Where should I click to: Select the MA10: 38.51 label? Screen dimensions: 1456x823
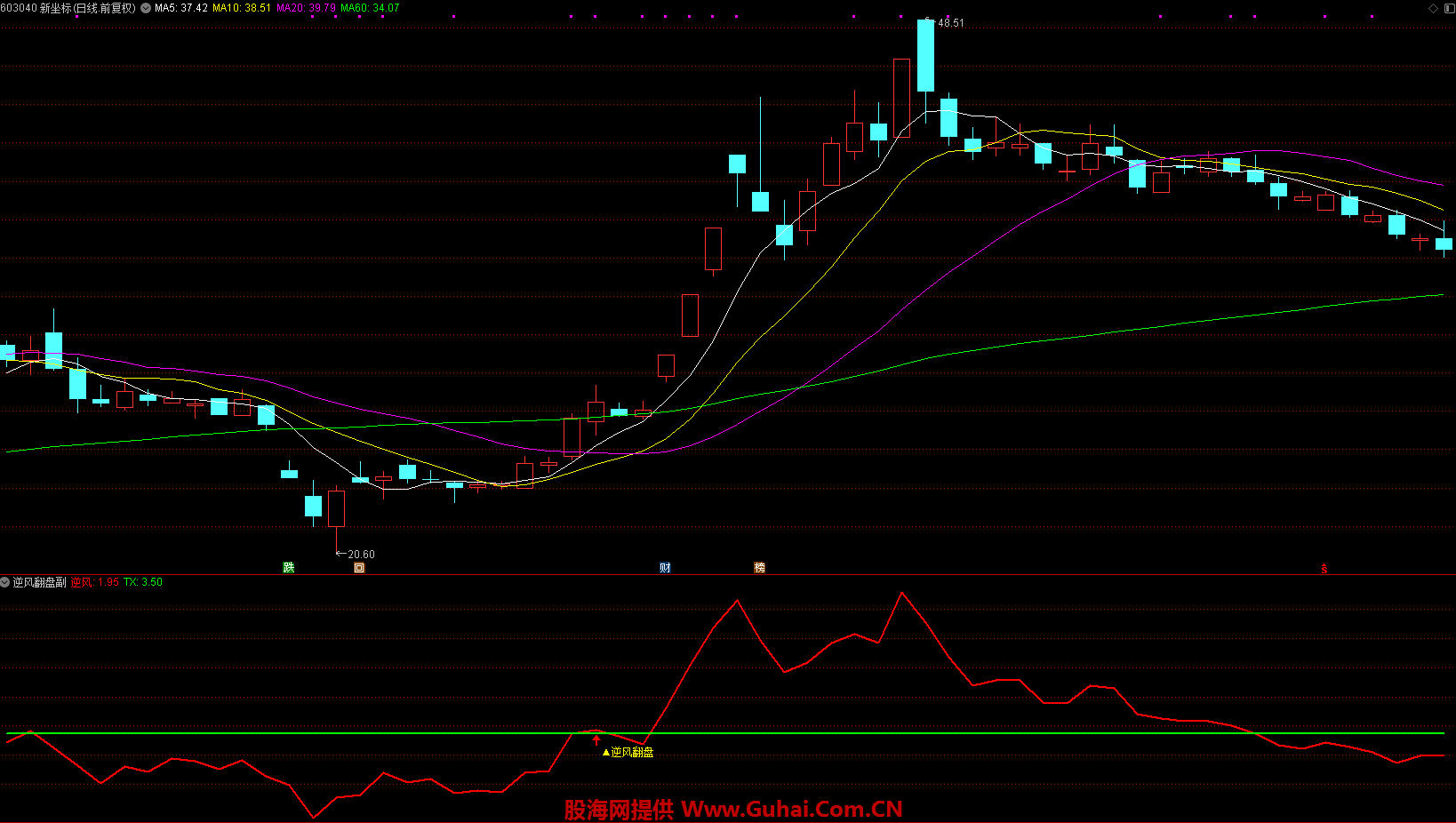[242, 8]
